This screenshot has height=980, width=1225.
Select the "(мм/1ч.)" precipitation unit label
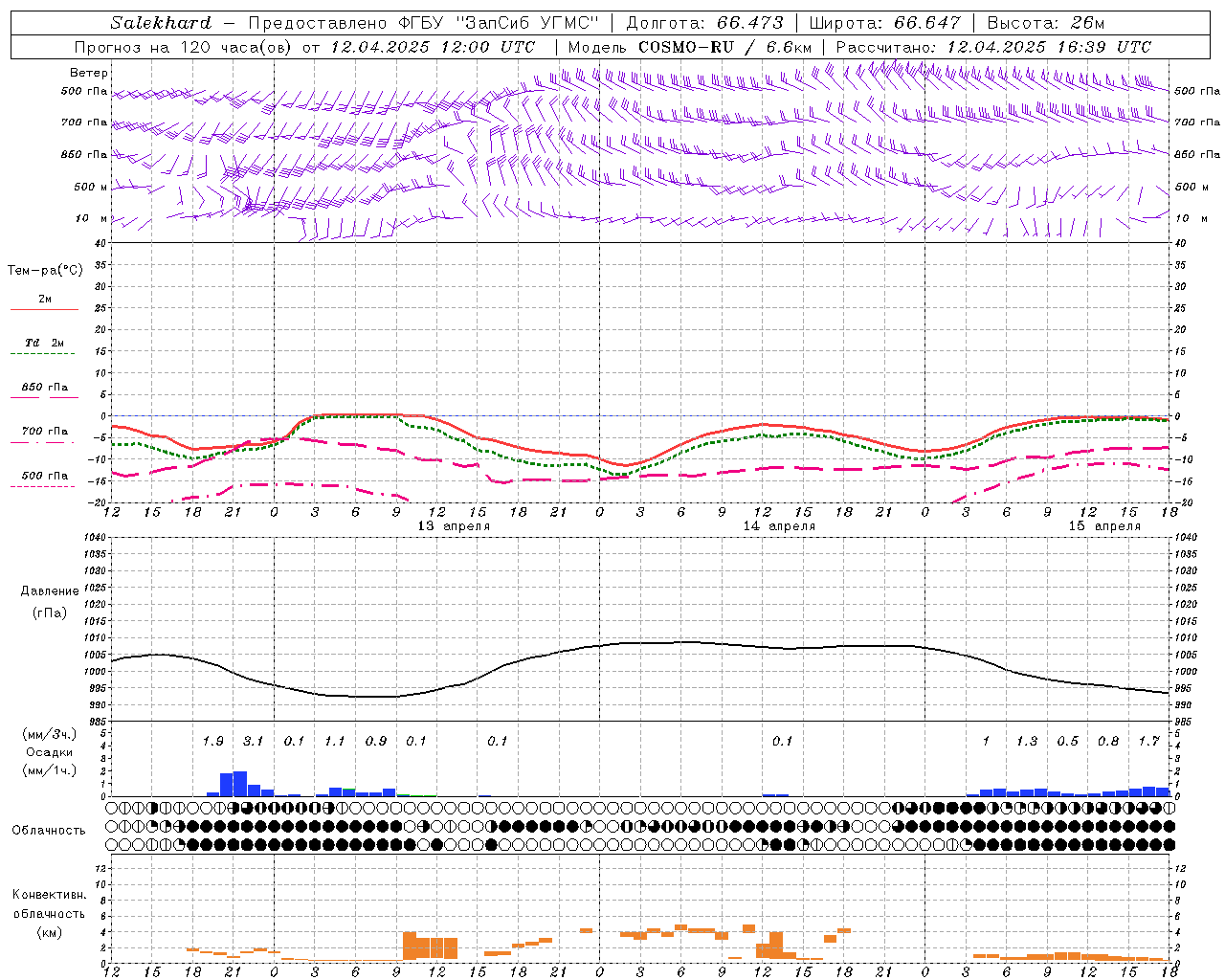(x=50, y=769)
